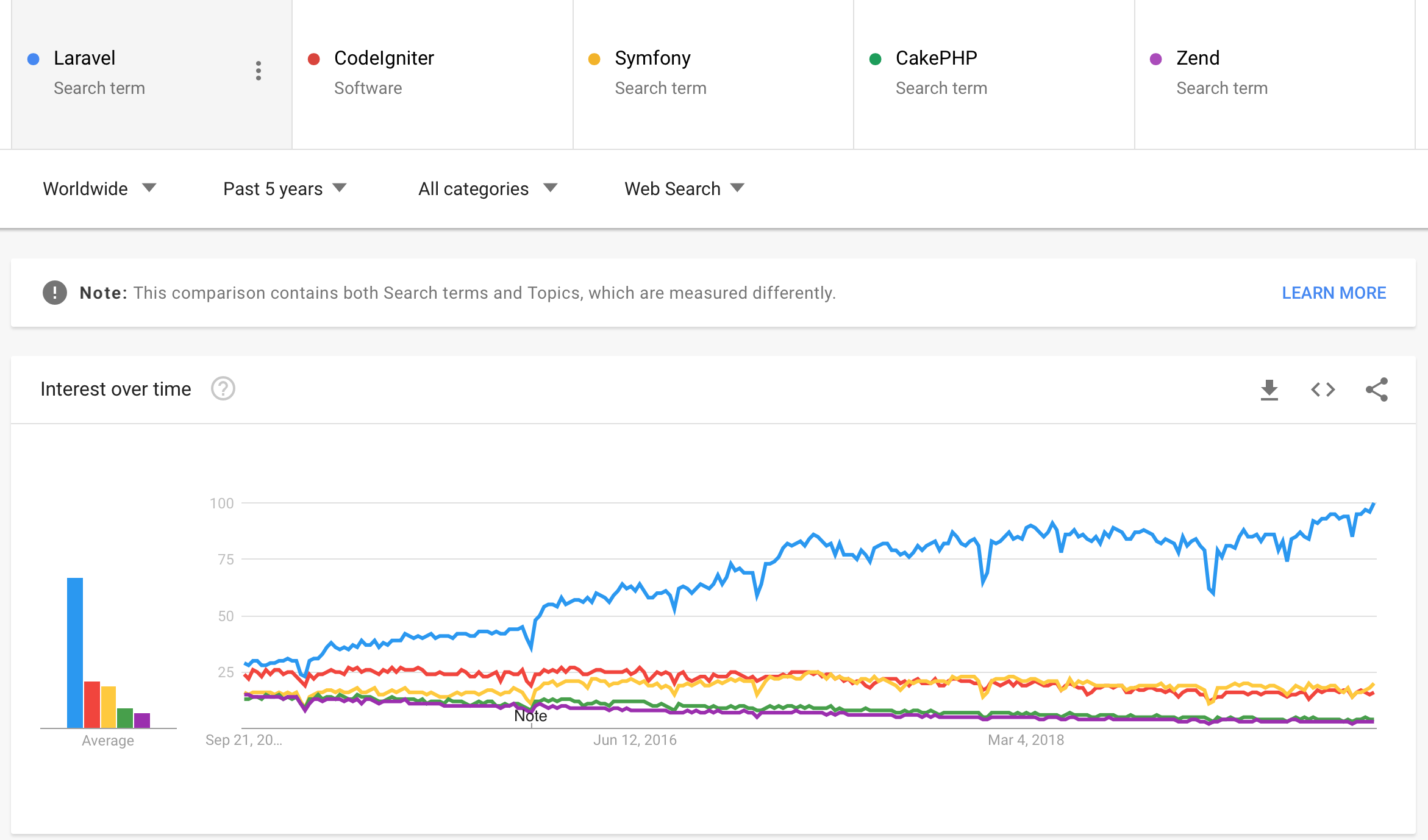Open help for Interest over time
Viewport: 1428px width, 840px height.
pyautogui.click(x=223, y=389)
